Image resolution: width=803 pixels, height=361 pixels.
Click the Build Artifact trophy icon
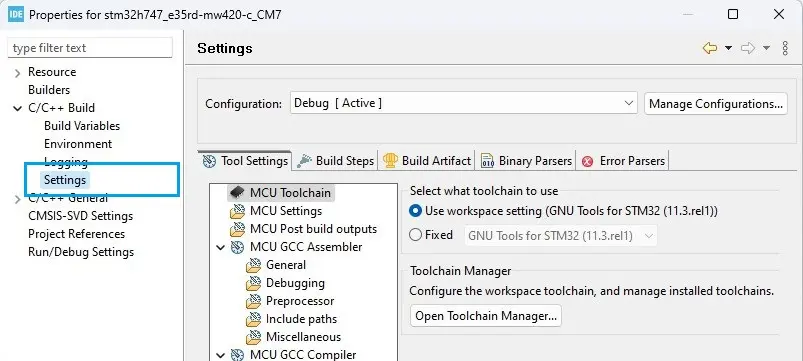(x=390, y=161)
